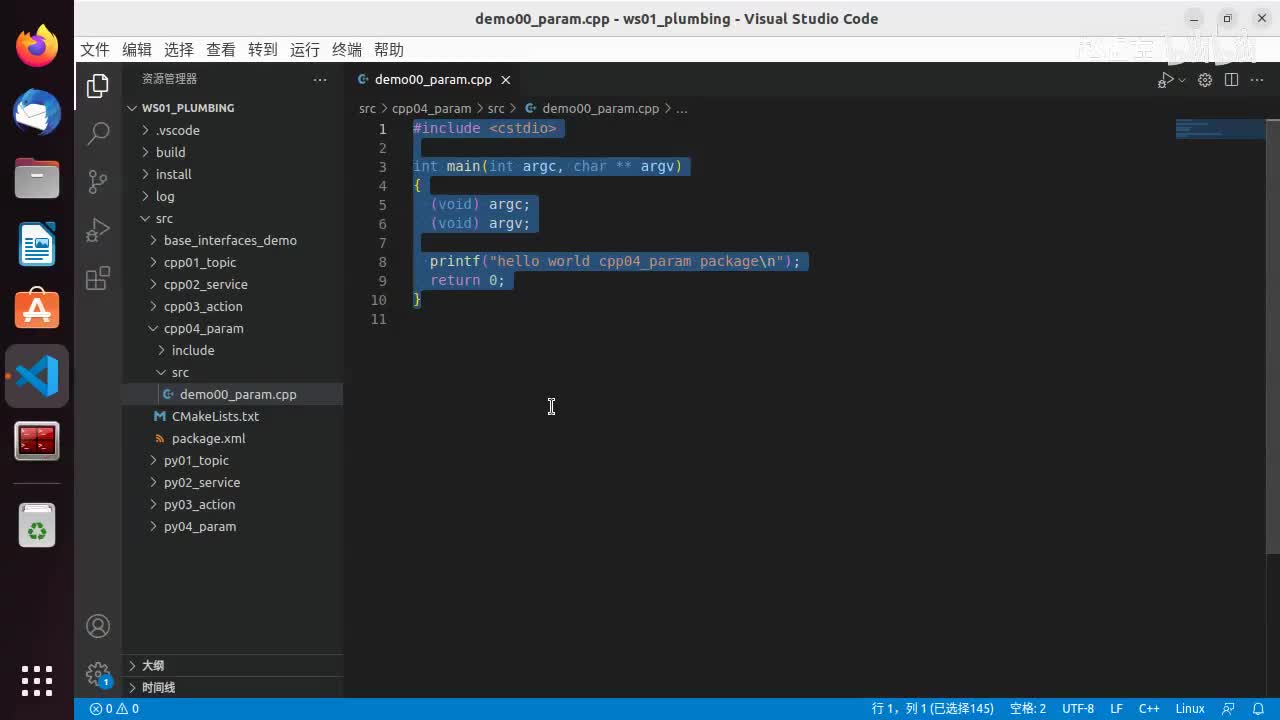1280x720 pixels.
Task: Open CMakeLists.txt file
Action: click(233, 416)
